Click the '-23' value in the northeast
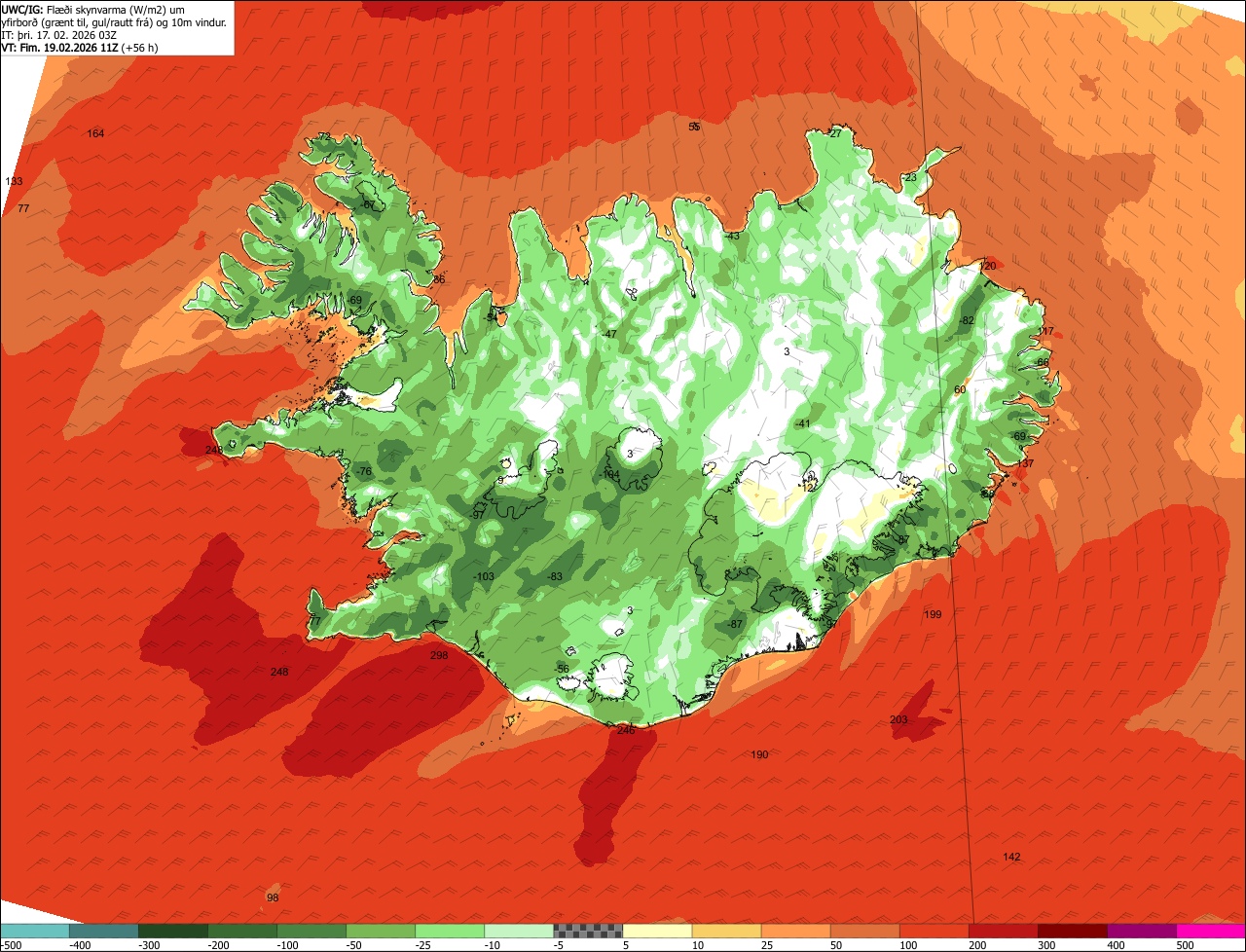Viewport: 1246px width, 952px height. (909, 177)
